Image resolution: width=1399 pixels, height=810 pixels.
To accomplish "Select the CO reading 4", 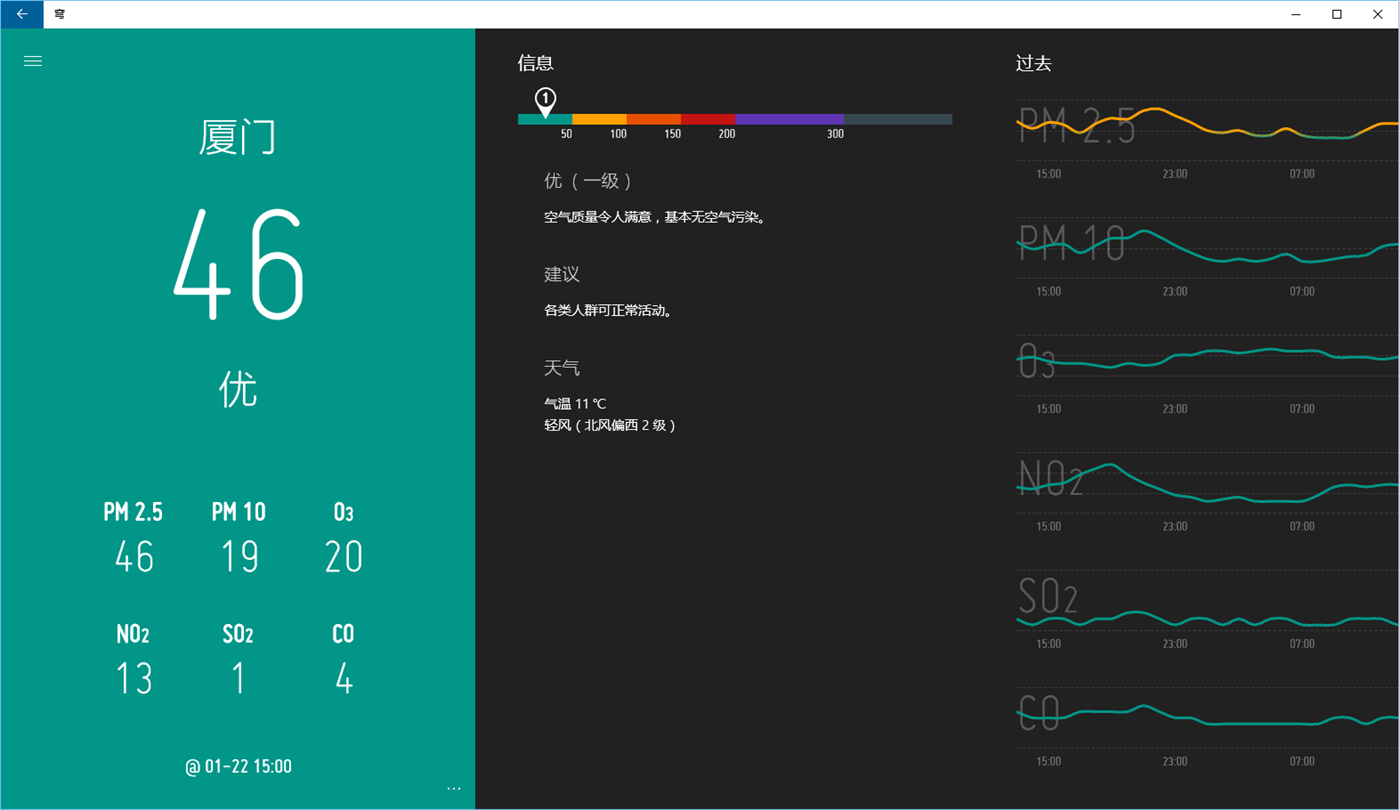I will [344, 679].
